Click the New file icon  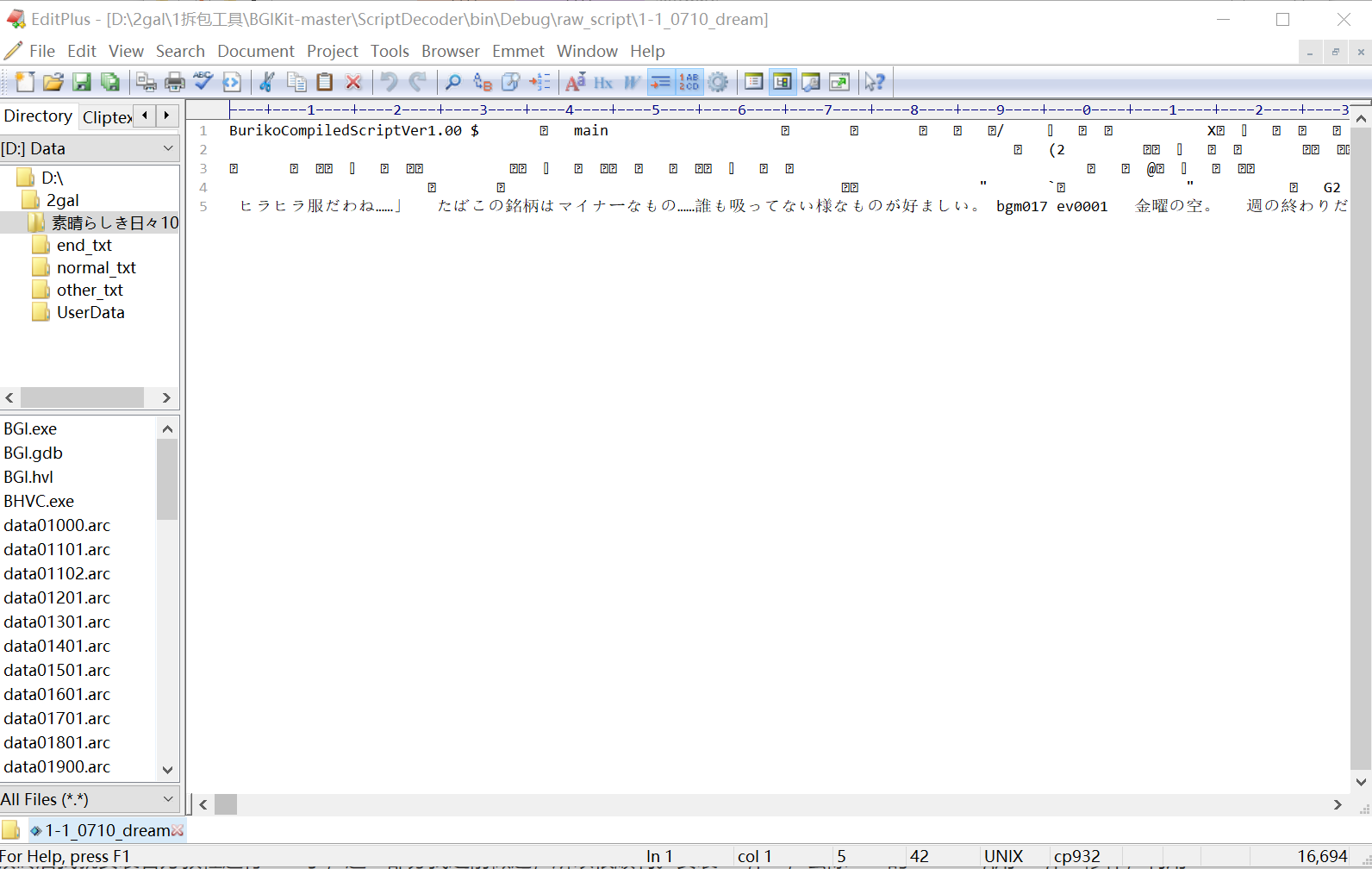click(25, 82)
